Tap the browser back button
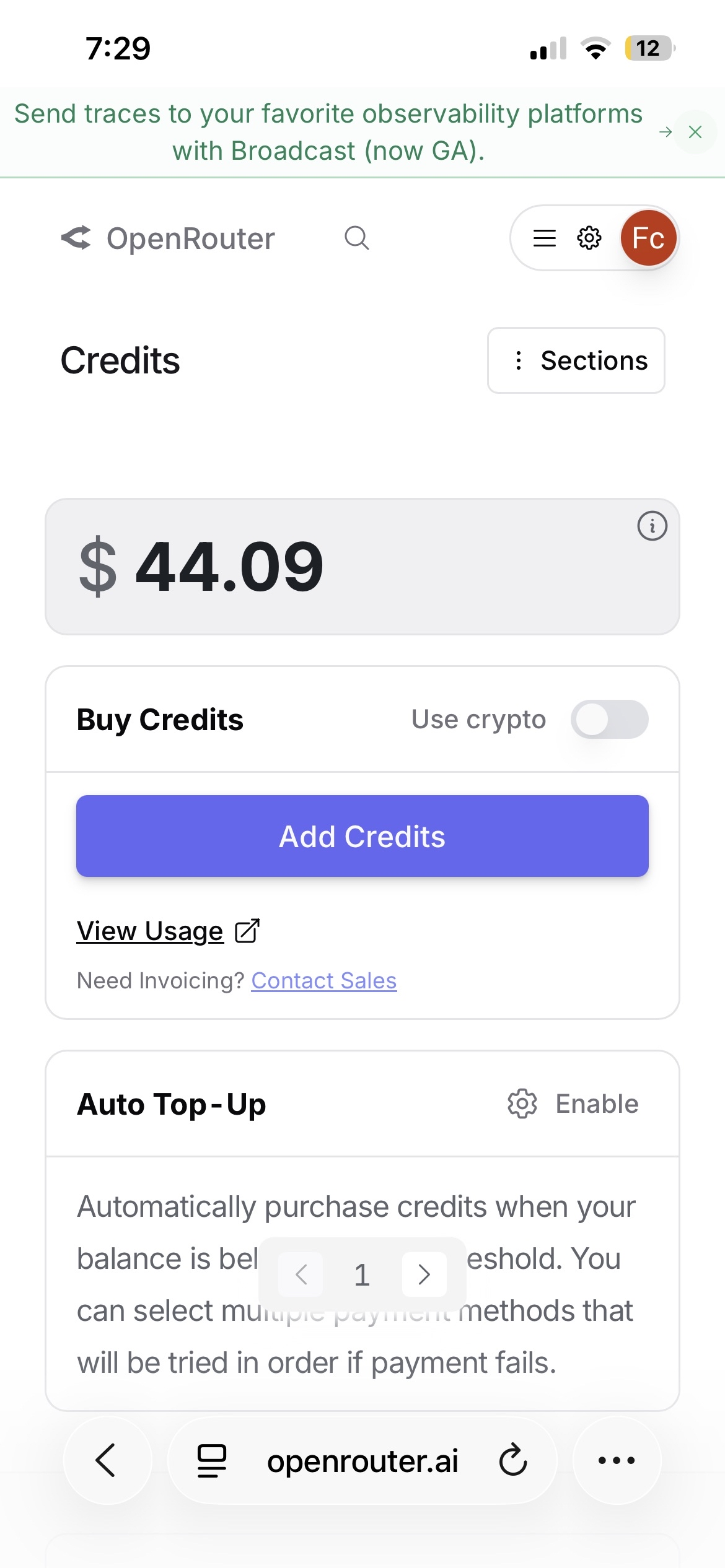725x1568 pixels. tap(107, 1460)
